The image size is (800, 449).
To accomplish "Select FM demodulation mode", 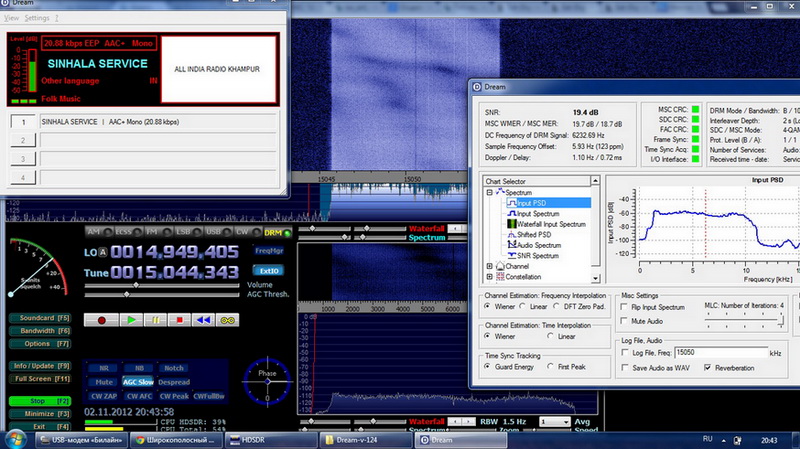I will point(159,232).
